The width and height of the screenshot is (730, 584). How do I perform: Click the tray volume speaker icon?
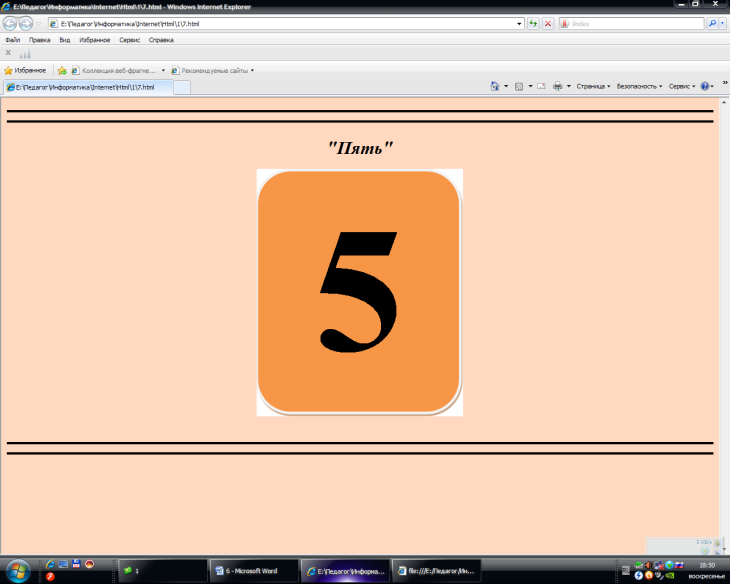[x=649, y=565]
